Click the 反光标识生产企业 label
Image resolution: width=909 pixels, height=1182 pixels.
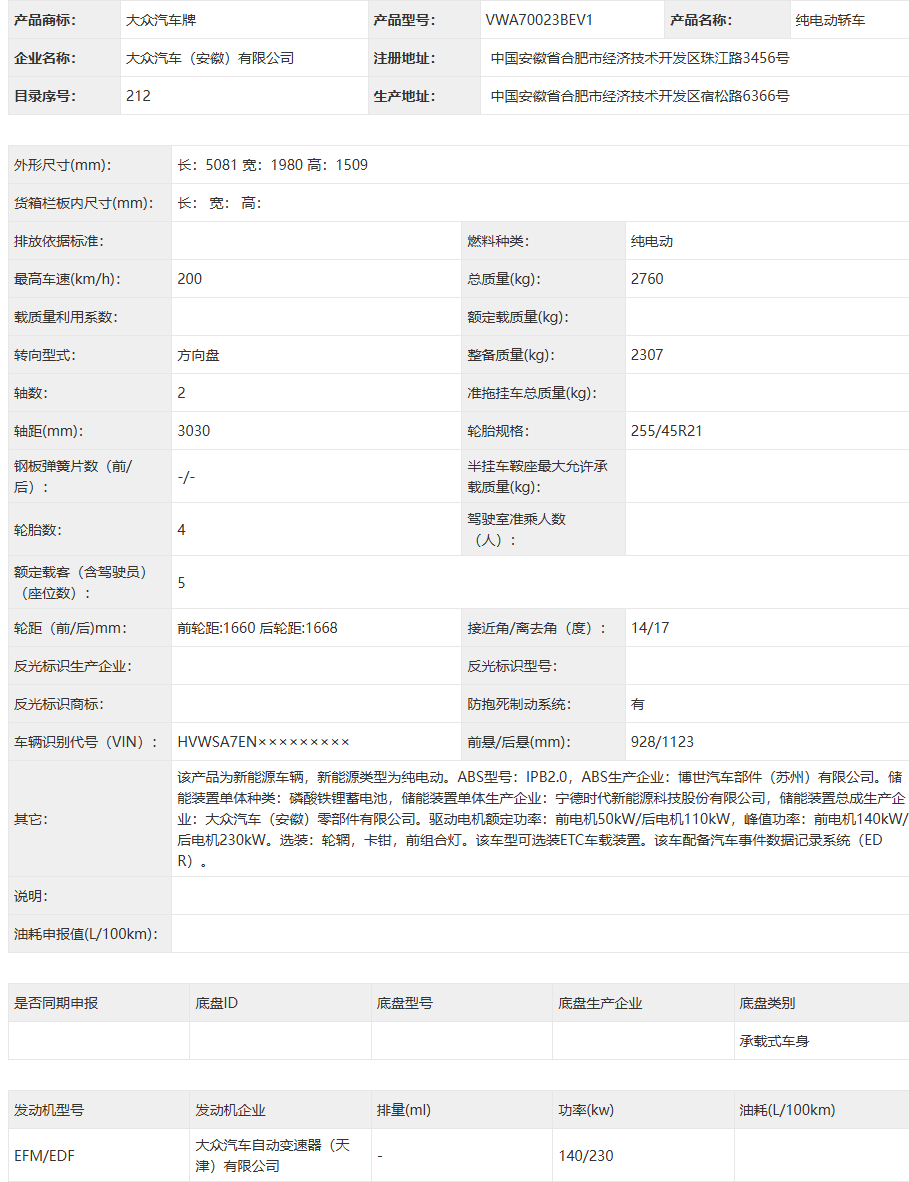click(x=73, y=666)
